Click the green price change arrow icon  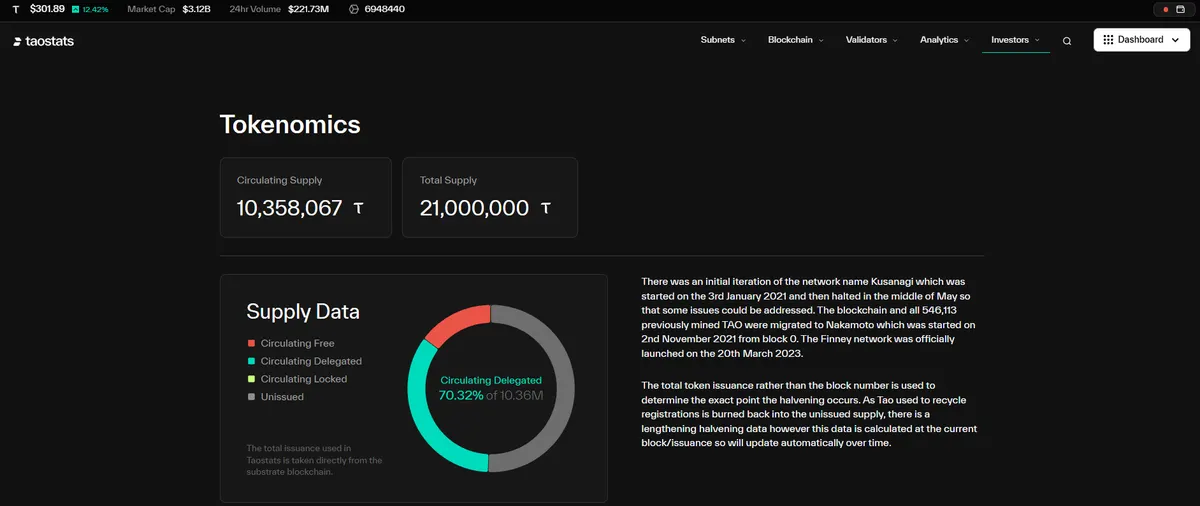click(x=75, y=9)
